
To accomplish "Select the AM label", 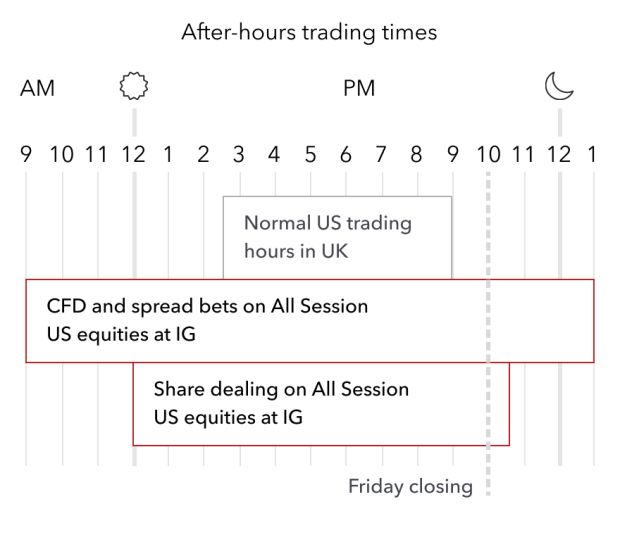I will point(38,88).
